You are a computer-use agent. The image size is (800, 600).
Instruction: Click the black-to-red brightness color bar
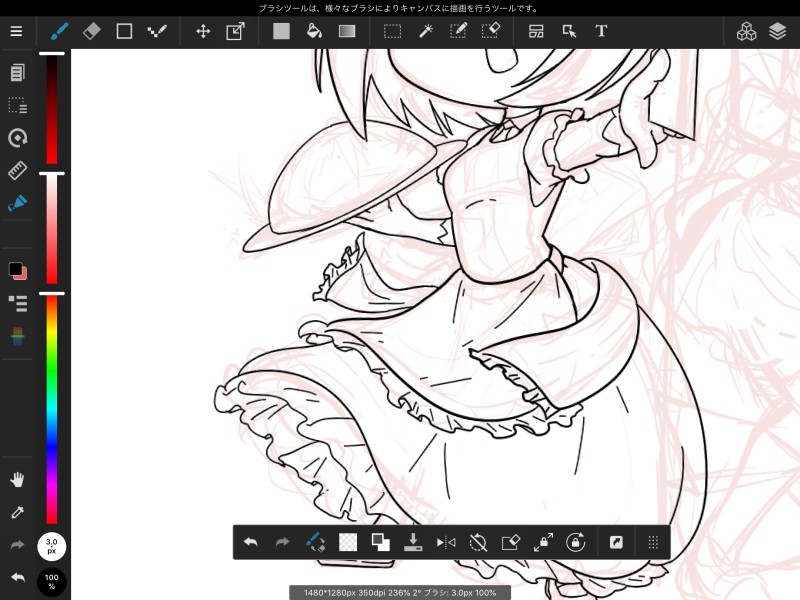pos(52,109)
